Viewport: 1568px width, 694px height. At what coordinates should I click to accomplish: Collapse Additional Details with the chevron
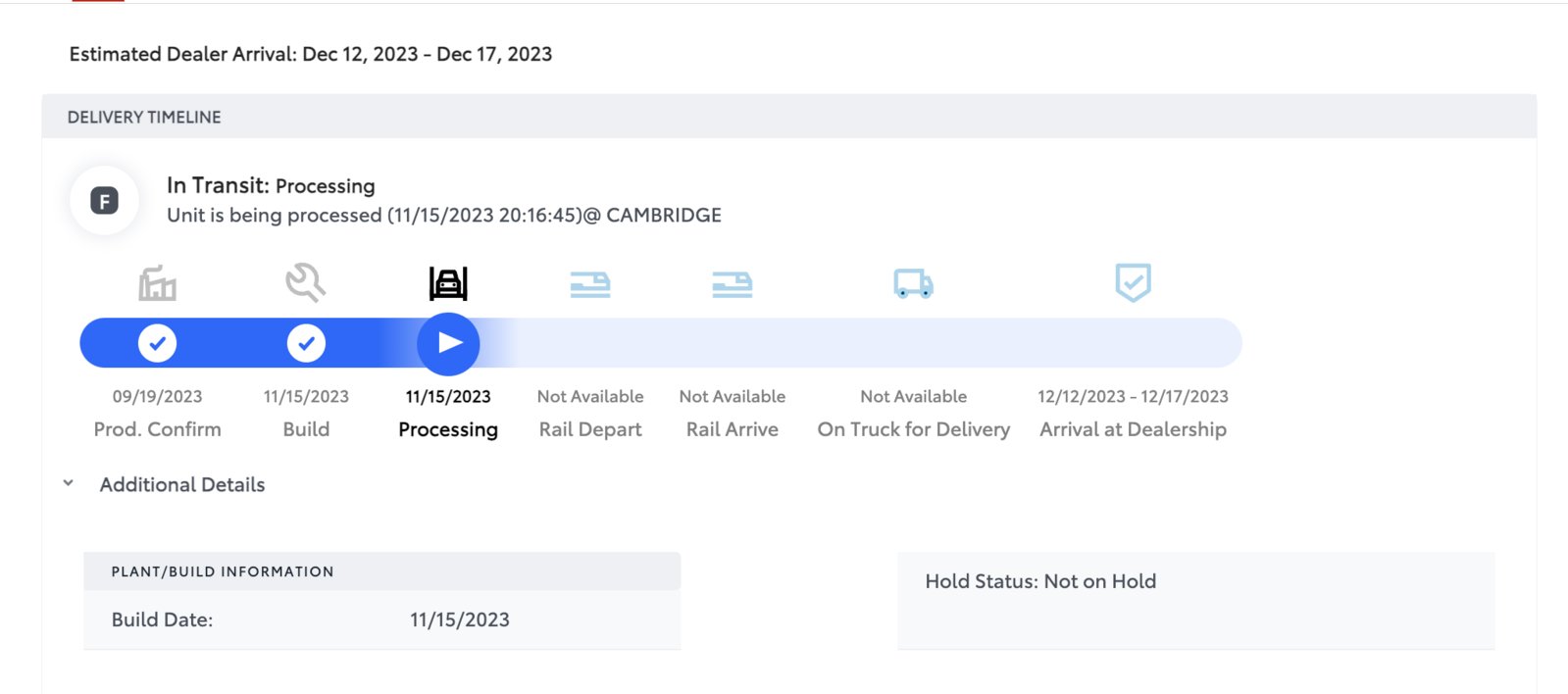pos(68,483)
